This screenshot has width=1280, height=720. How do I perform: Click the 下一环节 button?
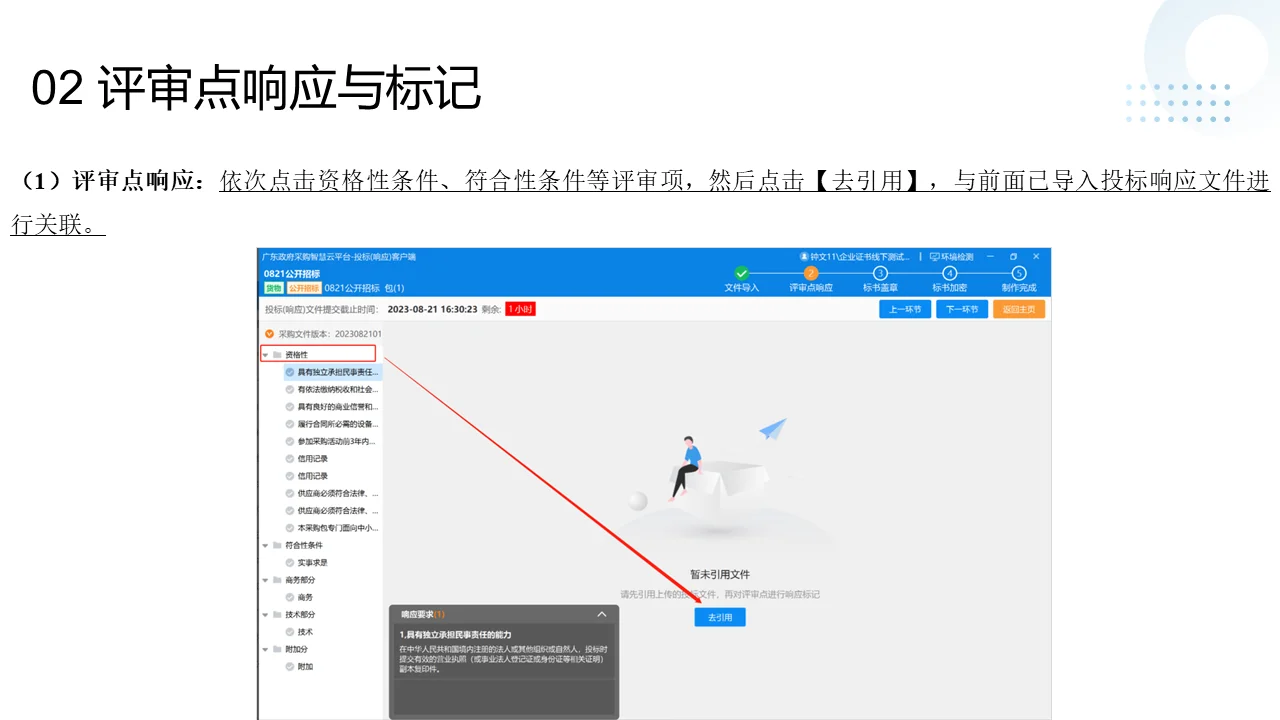(x=961, y=309)
